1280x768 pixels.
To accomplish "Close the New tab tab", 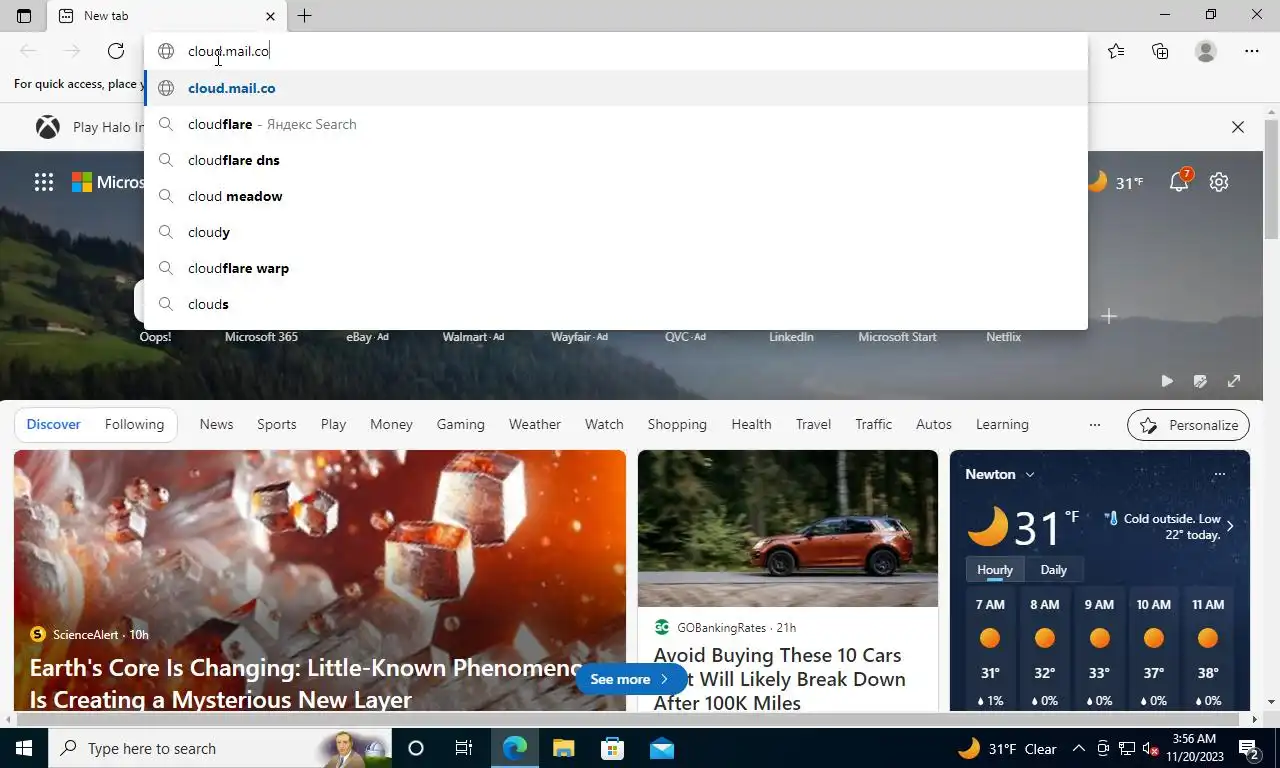I will [270, 16].
